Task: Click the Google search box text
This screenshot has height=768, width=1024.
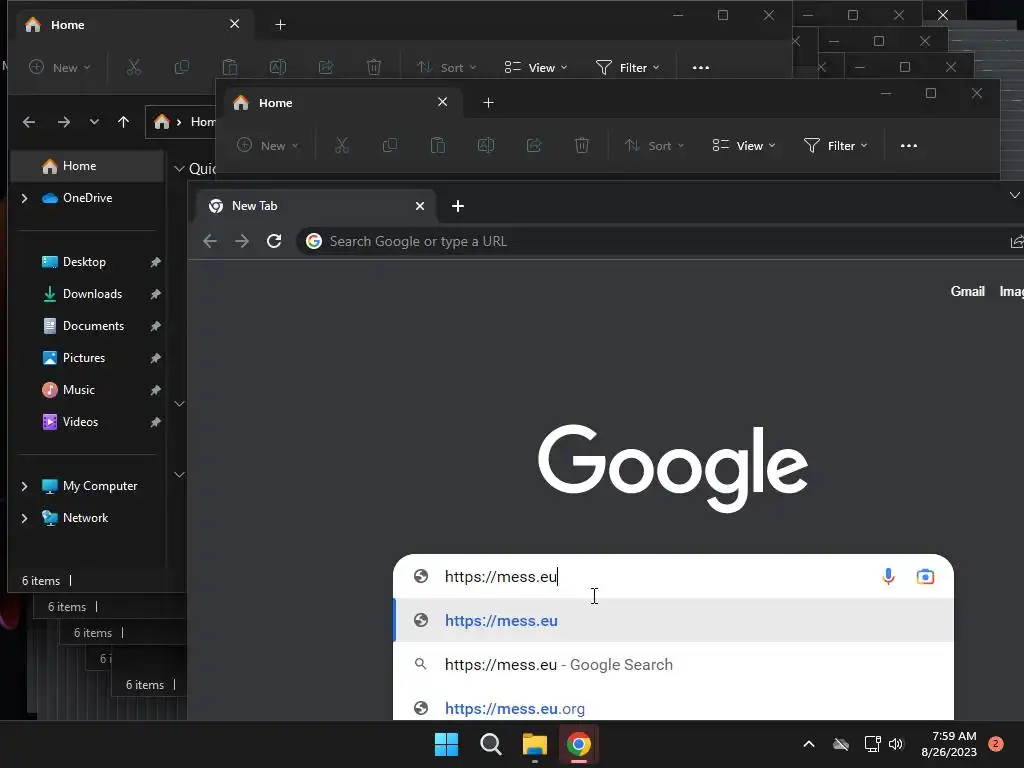Action: pos(501,577)
